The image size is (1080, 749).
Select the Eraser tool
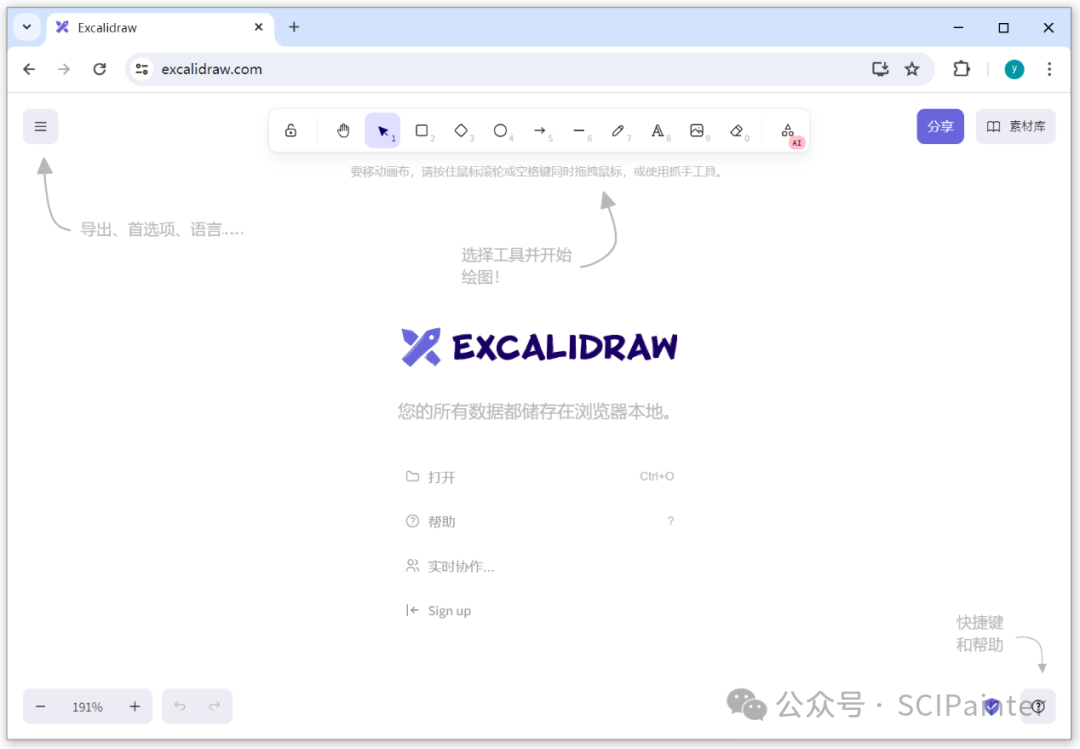pyautogui.click(x=737, y=130)
